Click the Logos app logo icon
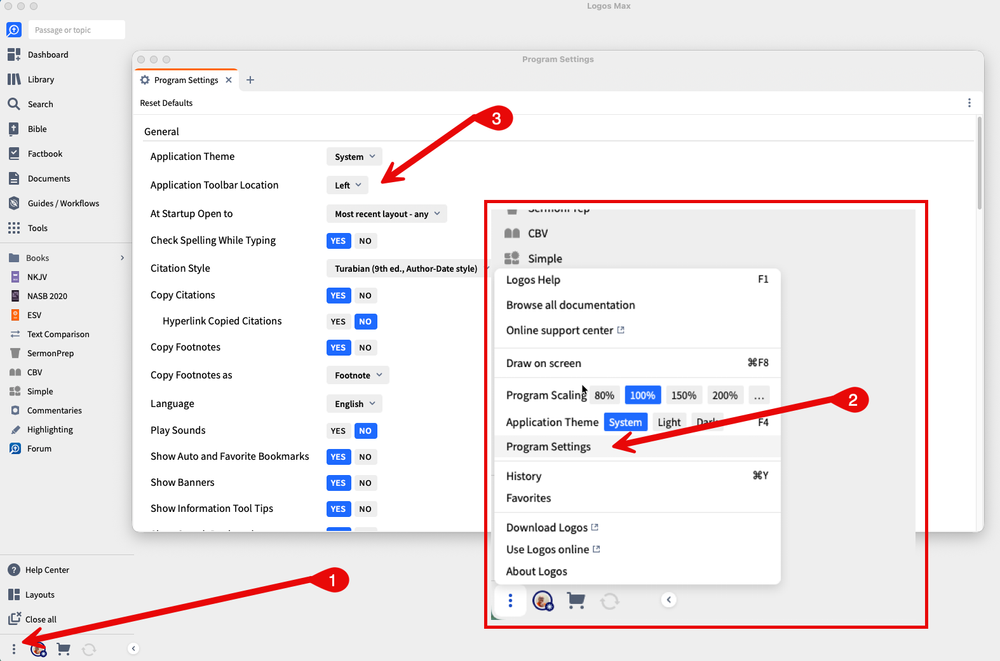Screen dimensions: 1000x661 point(13,30)
